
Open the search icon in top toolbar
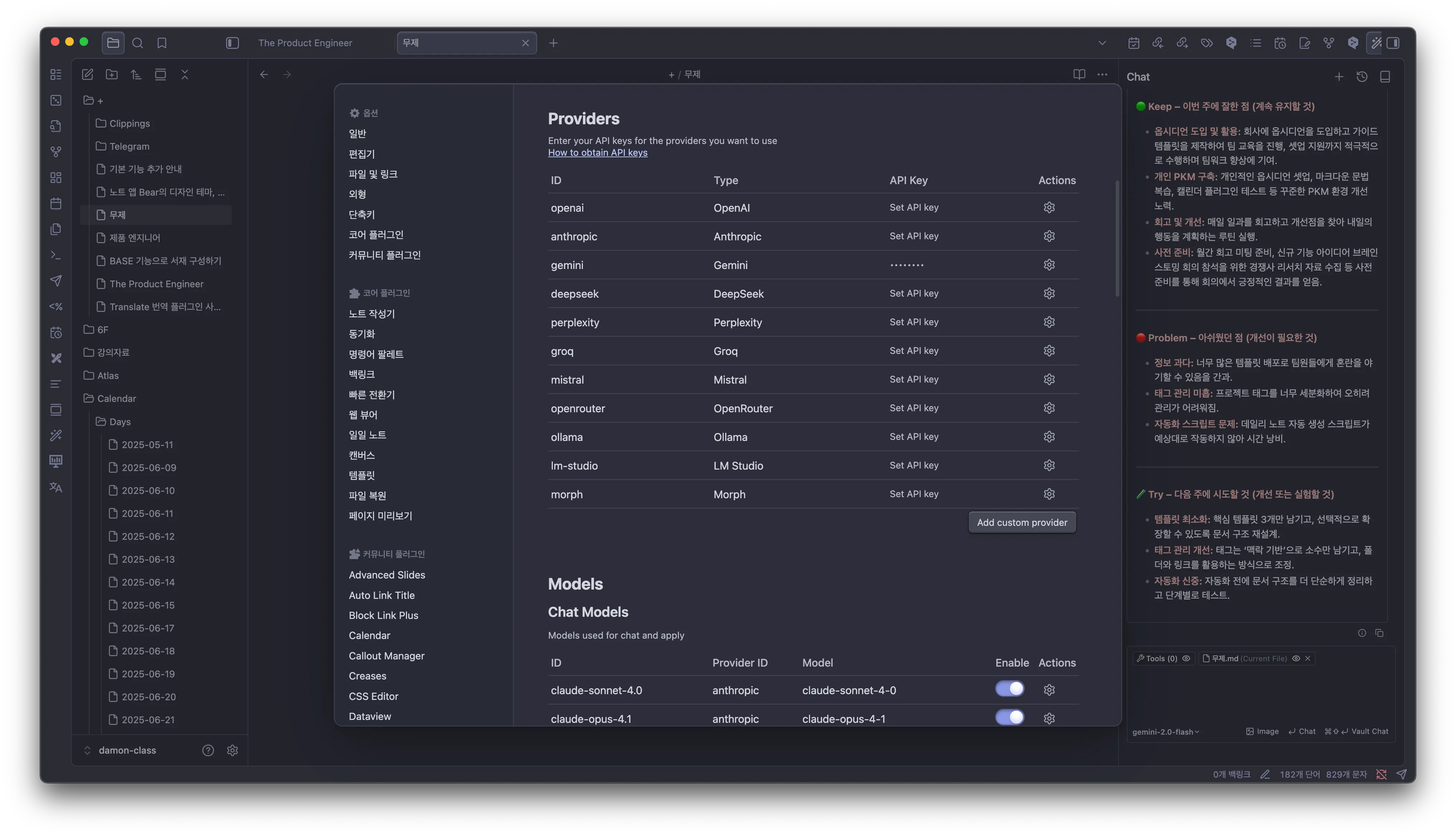tap(137, 43)
